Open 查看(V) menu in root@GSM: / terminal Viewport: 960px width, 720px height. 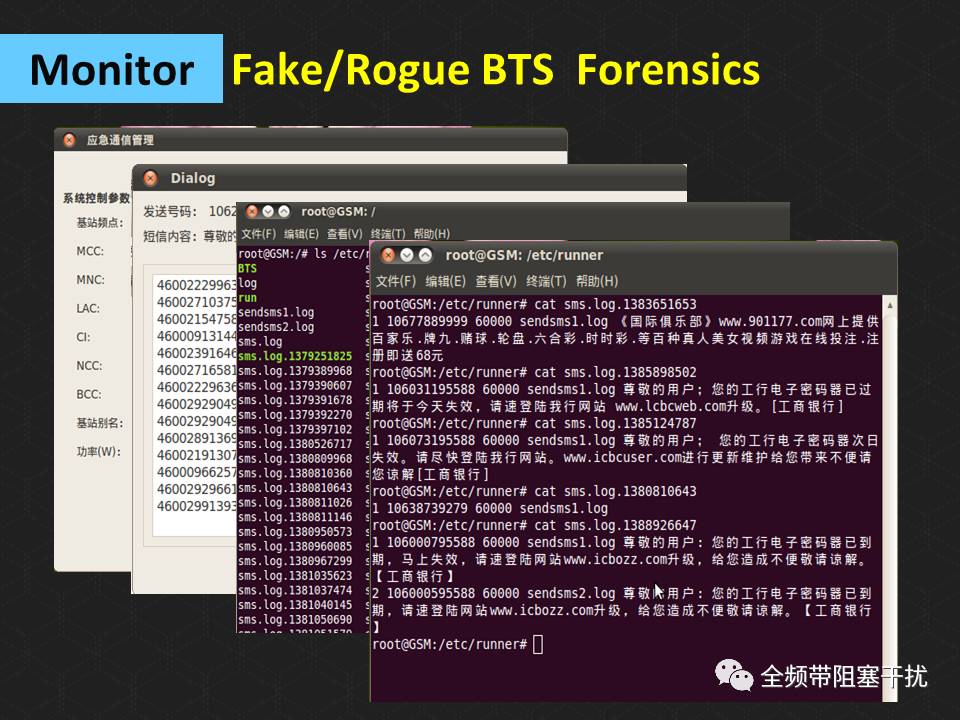(x=345, y=234)
